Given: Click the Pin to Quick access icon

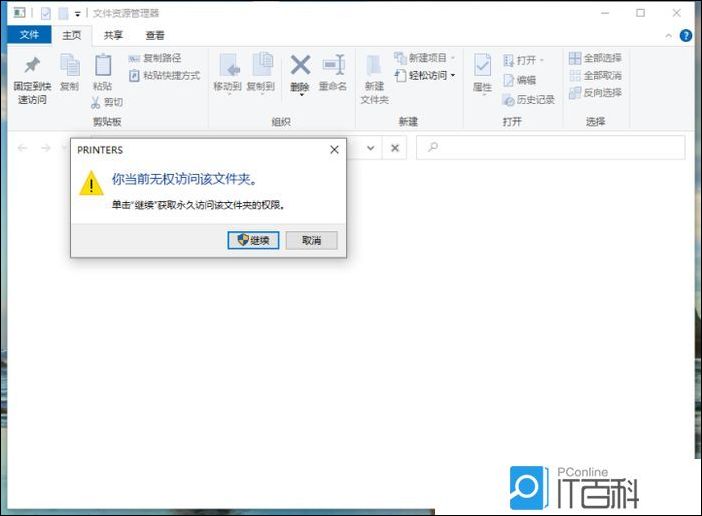Looking at the screenshot, I should [x=32, y=65].
